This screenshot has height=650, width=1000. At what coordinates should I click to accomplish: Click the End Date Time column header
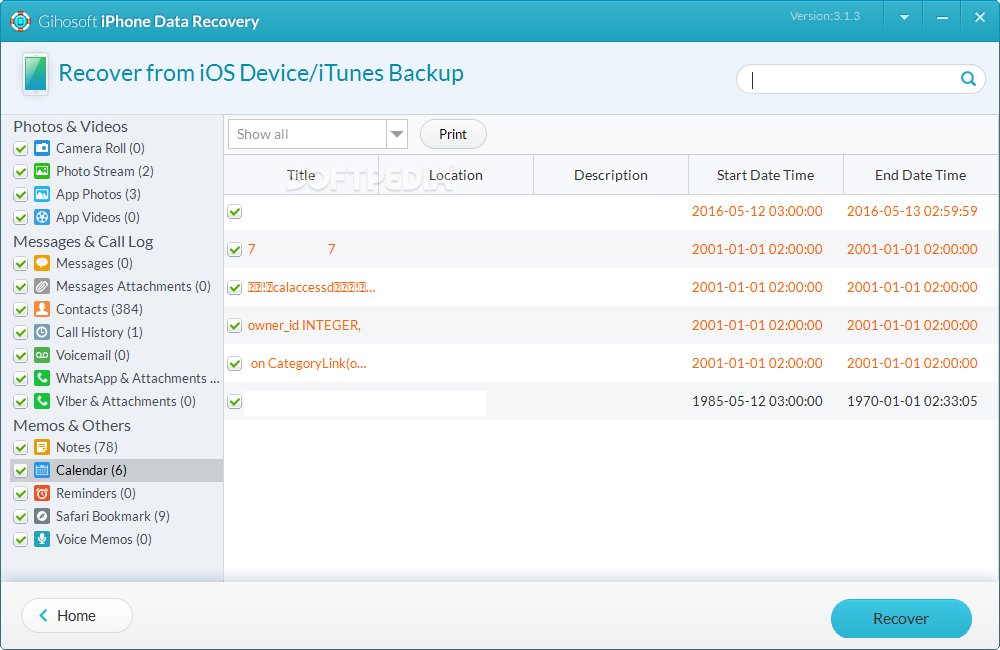[x=920, y=175]
